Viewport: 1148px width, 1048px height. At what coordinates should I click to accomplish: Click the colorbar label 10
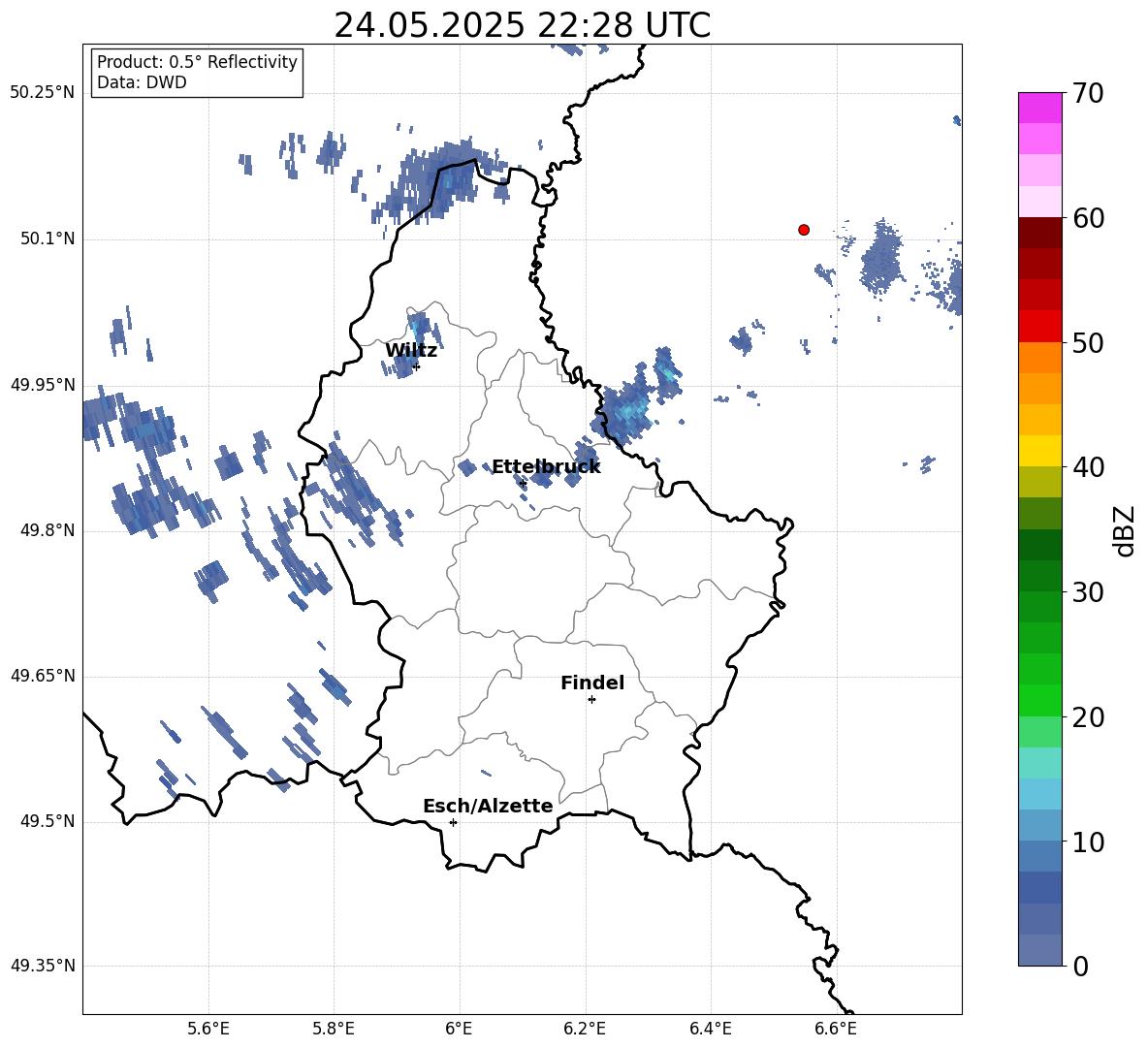pyautogui.click(x=1089, y=842)
